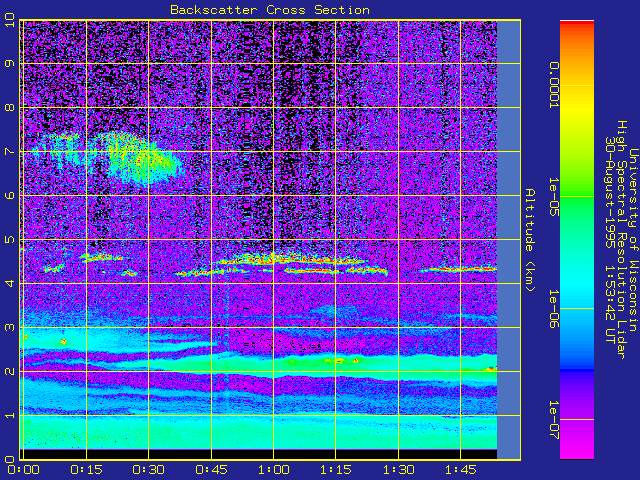Viewport: 640px width, 480px height.
Task: Click the "Backscatter Cross Section" plot title
Action: coord(270,10)
